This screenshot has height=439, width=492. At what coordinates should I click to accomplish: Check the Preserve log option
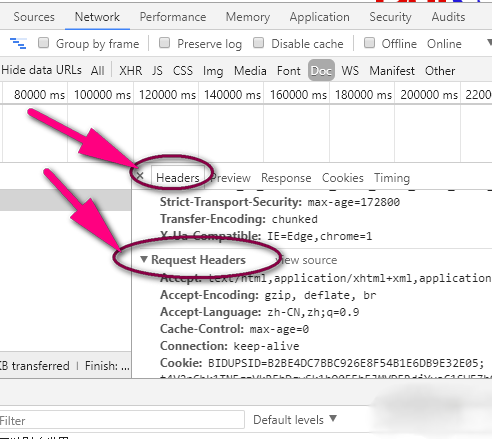164,43
